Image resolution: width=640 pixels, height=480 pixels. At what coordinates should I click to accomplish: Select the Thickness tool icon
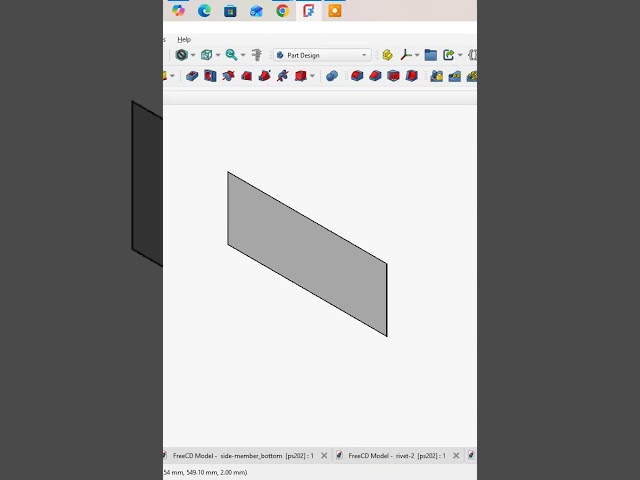[x=411, y=76]
